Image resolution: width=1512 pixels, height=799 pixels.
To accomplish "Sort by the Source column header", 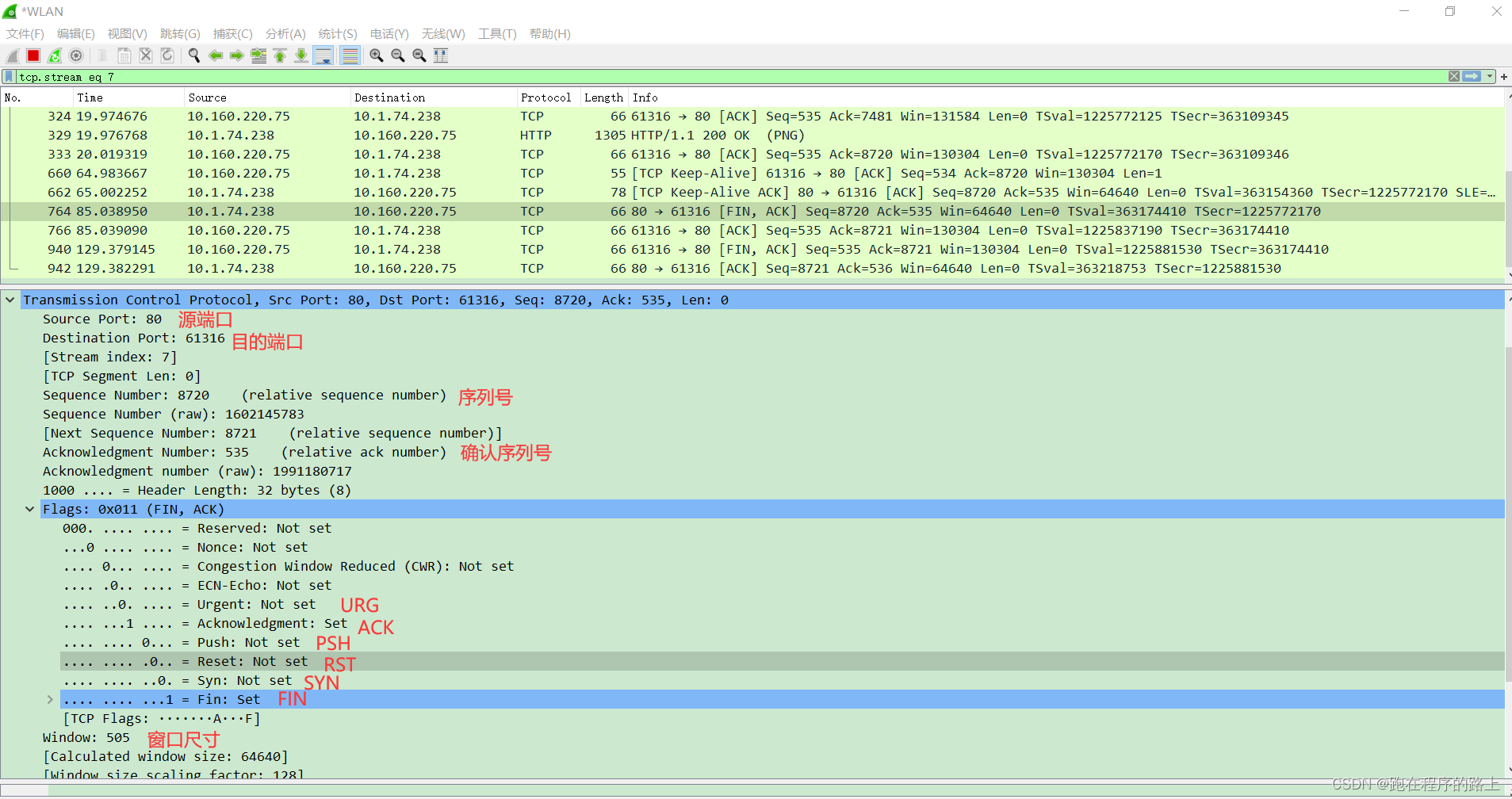I will coord(267,97).
